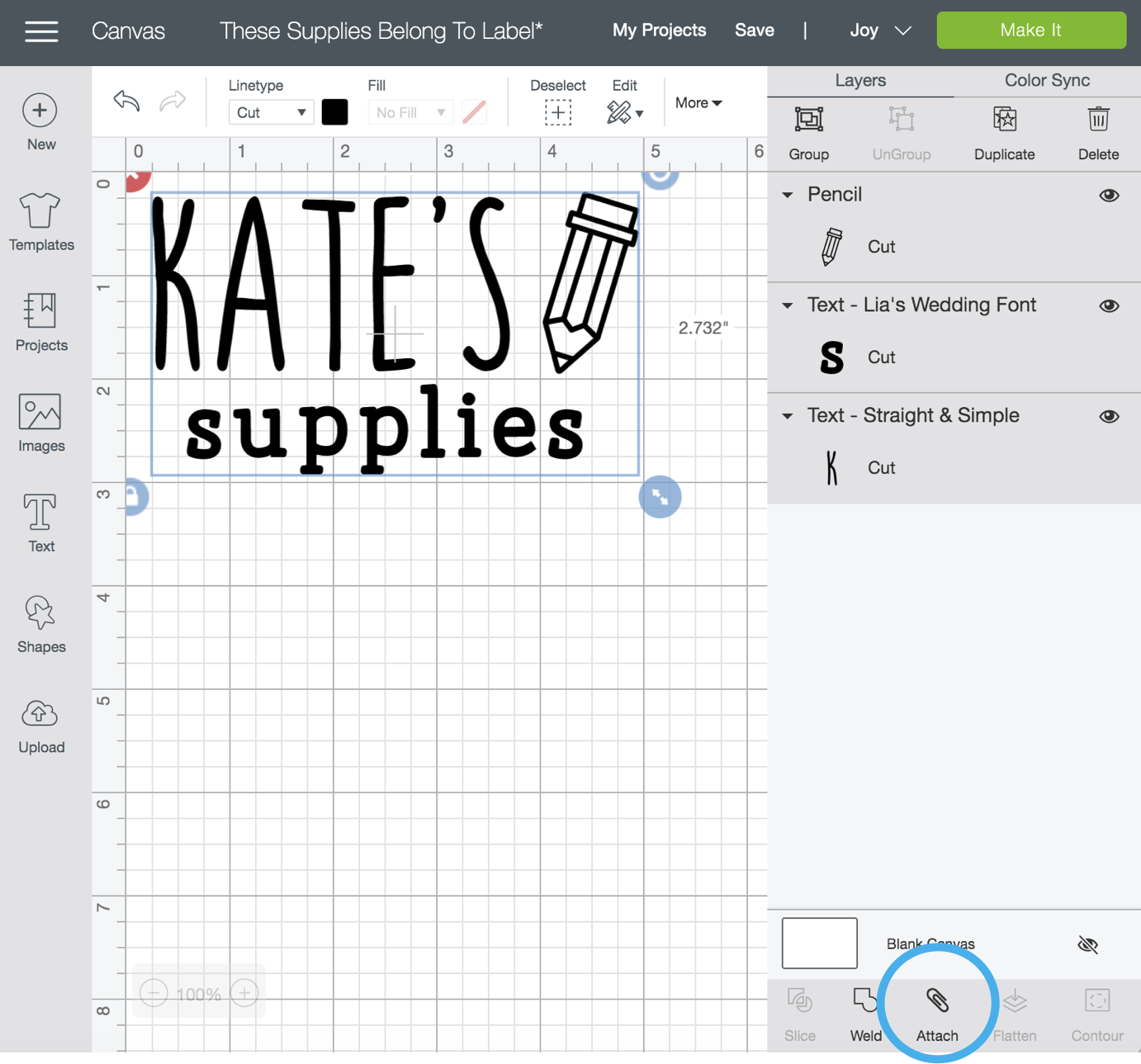This screenshot has height=1064, width=1141.
Task: Duplicate the selected layers
Action: tap(1005, 133)
